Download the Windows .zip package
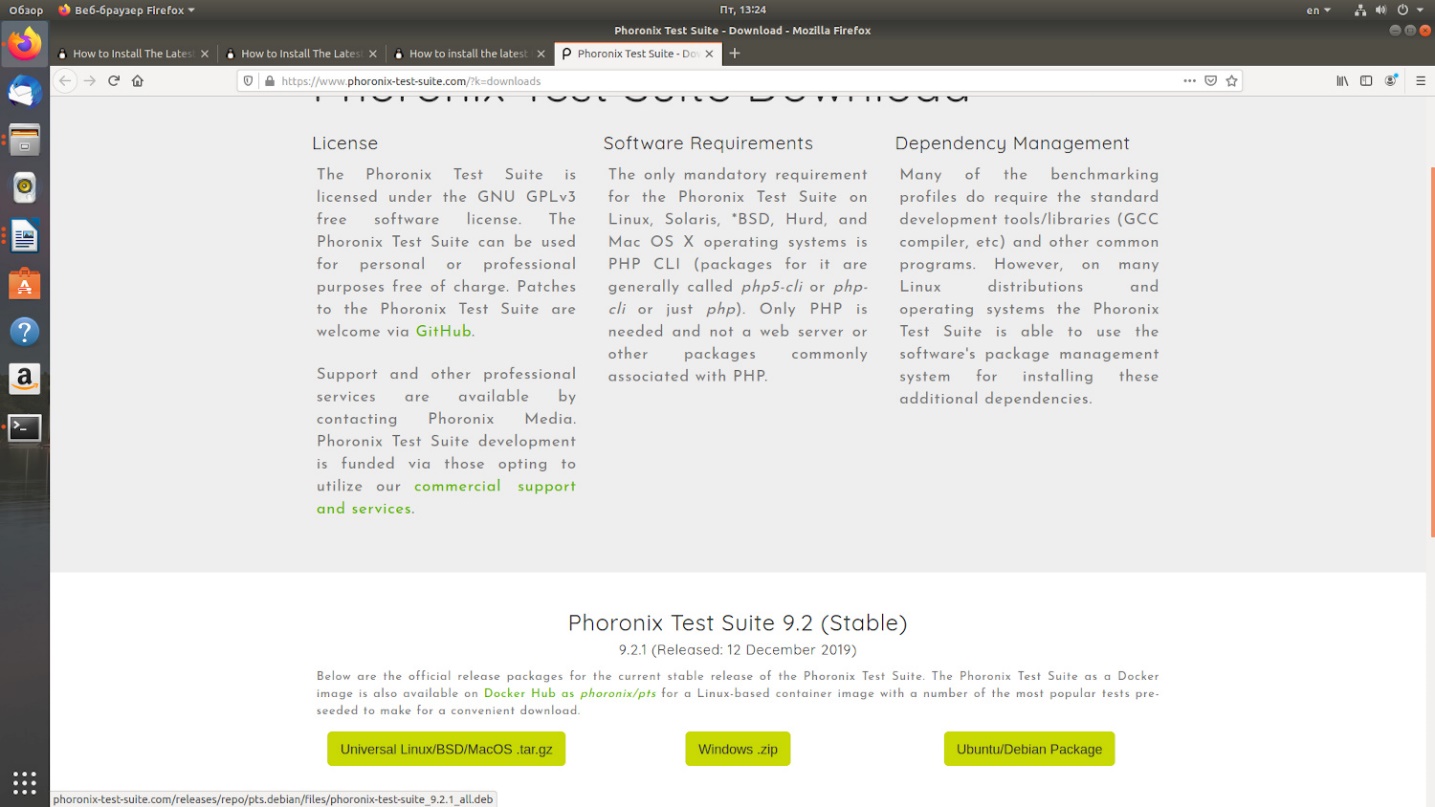 [x=738, y=749]
